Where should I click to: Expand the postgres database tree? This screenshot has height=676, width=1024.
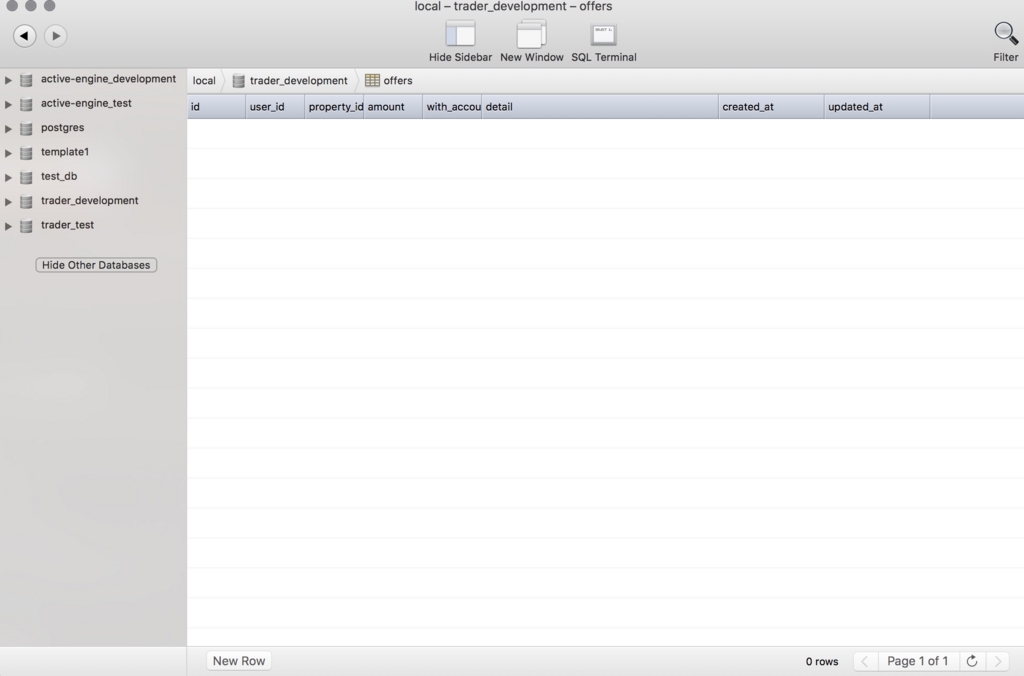coord(9,128)
